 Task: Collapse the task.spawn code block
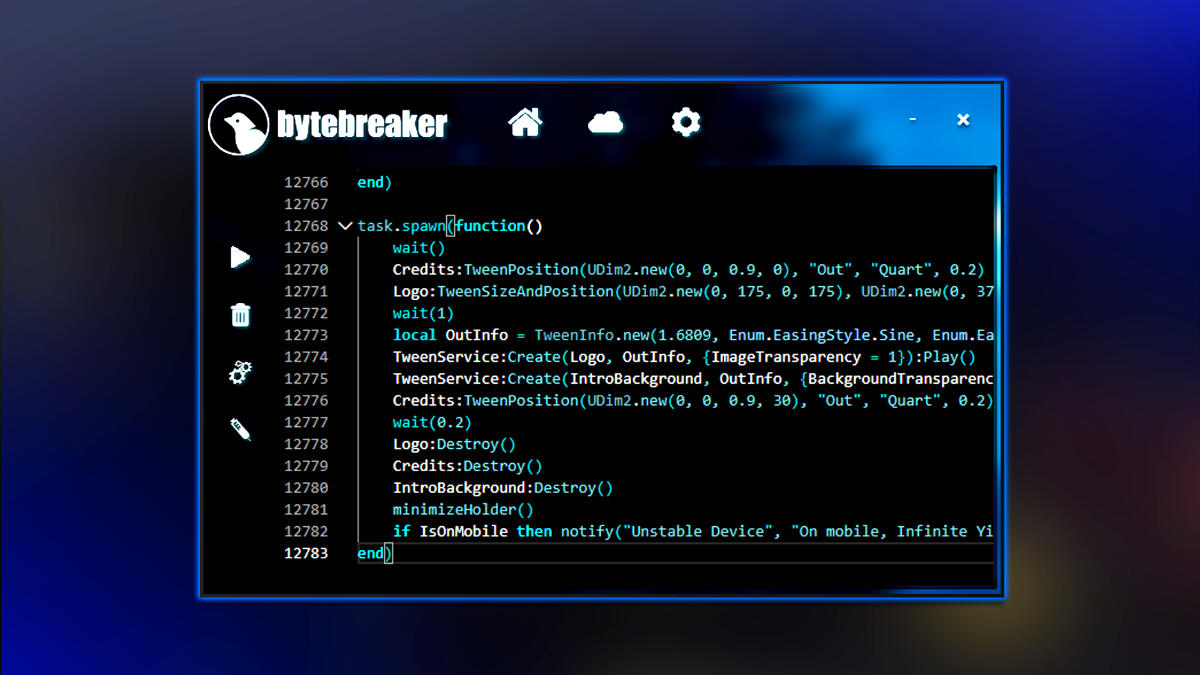point(345,226)
